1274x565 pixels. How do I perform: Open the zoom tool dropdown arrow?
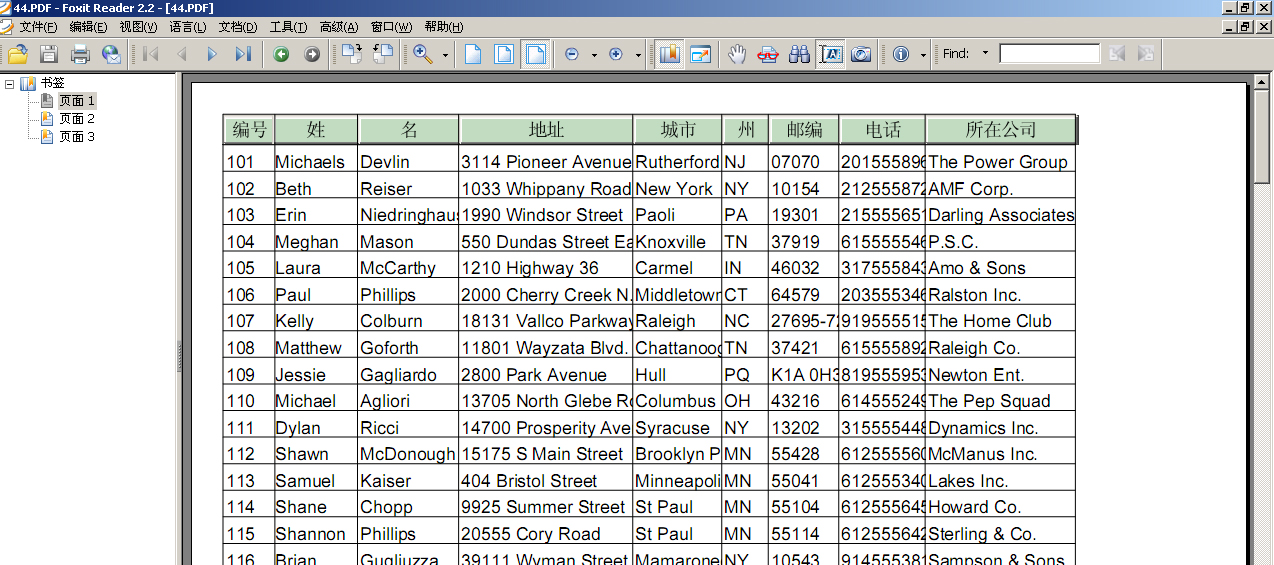(445, 55)
